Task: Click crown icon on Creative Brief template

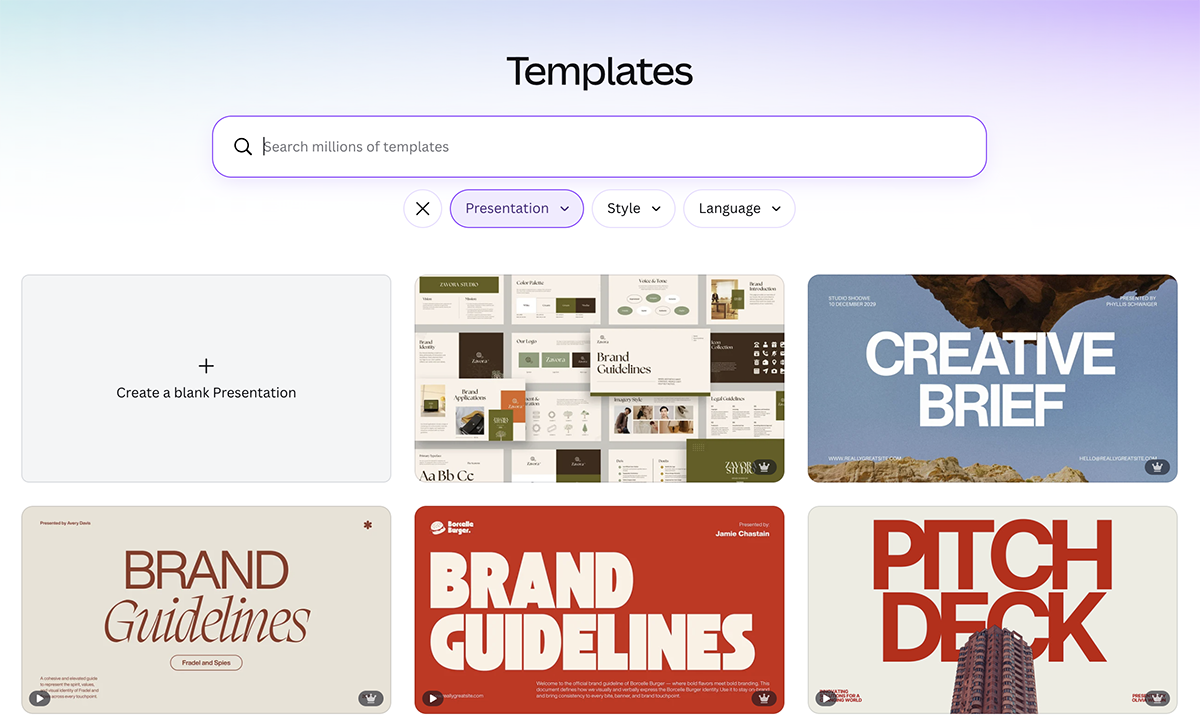Action: pyautogui.click(x=1158, y=467)
